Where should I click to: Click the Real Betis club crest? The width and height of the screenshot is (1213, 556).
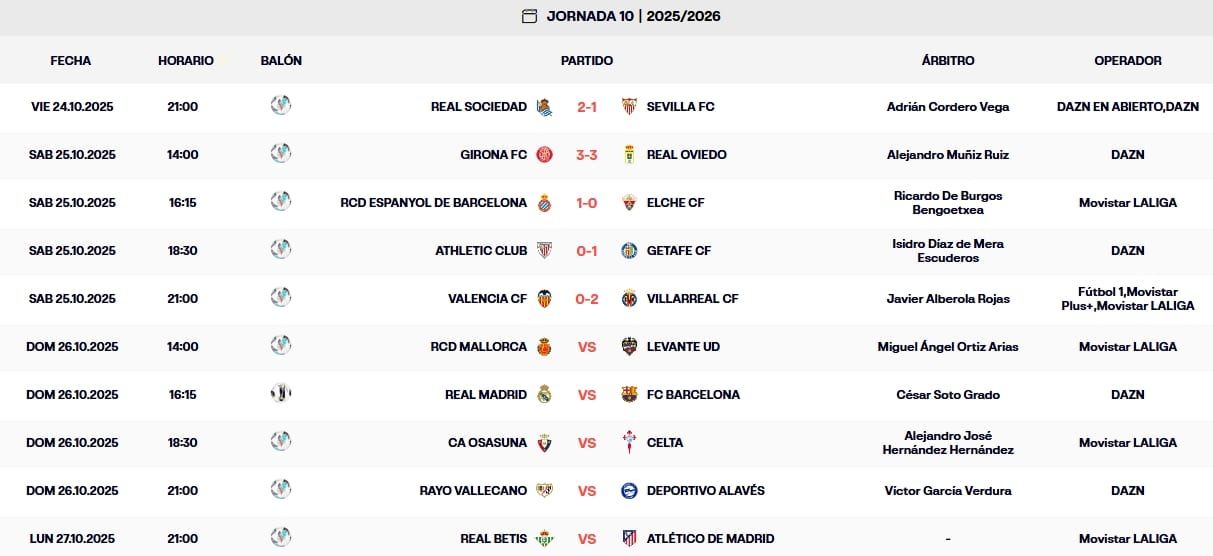pos(545,539)
